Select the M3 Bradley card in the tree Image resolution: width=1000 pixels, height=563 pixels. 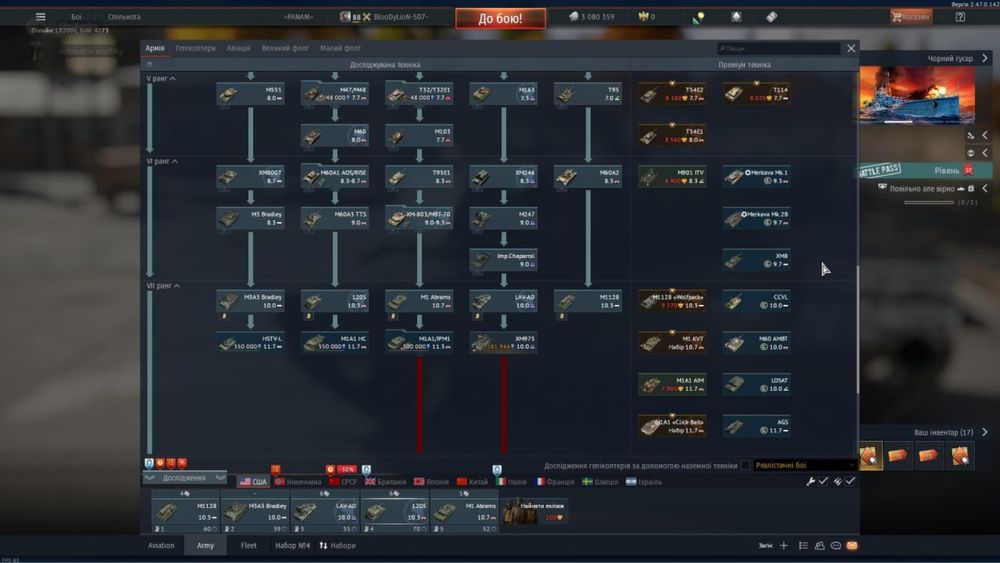(x=250, y=218)
